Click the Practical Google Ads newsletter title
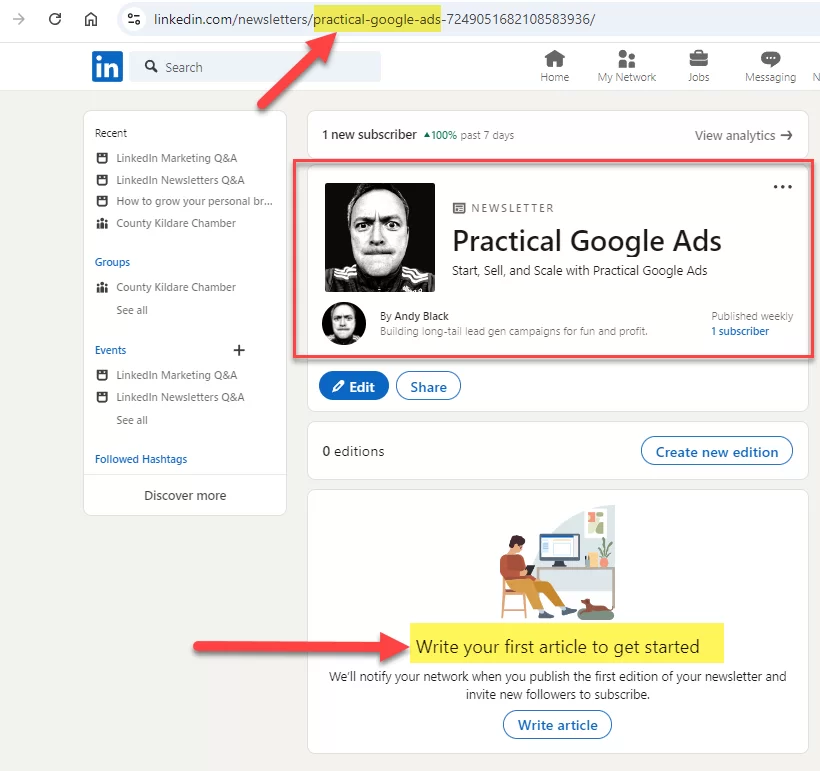Screen dimensions: 820x771 coord(587,241)
